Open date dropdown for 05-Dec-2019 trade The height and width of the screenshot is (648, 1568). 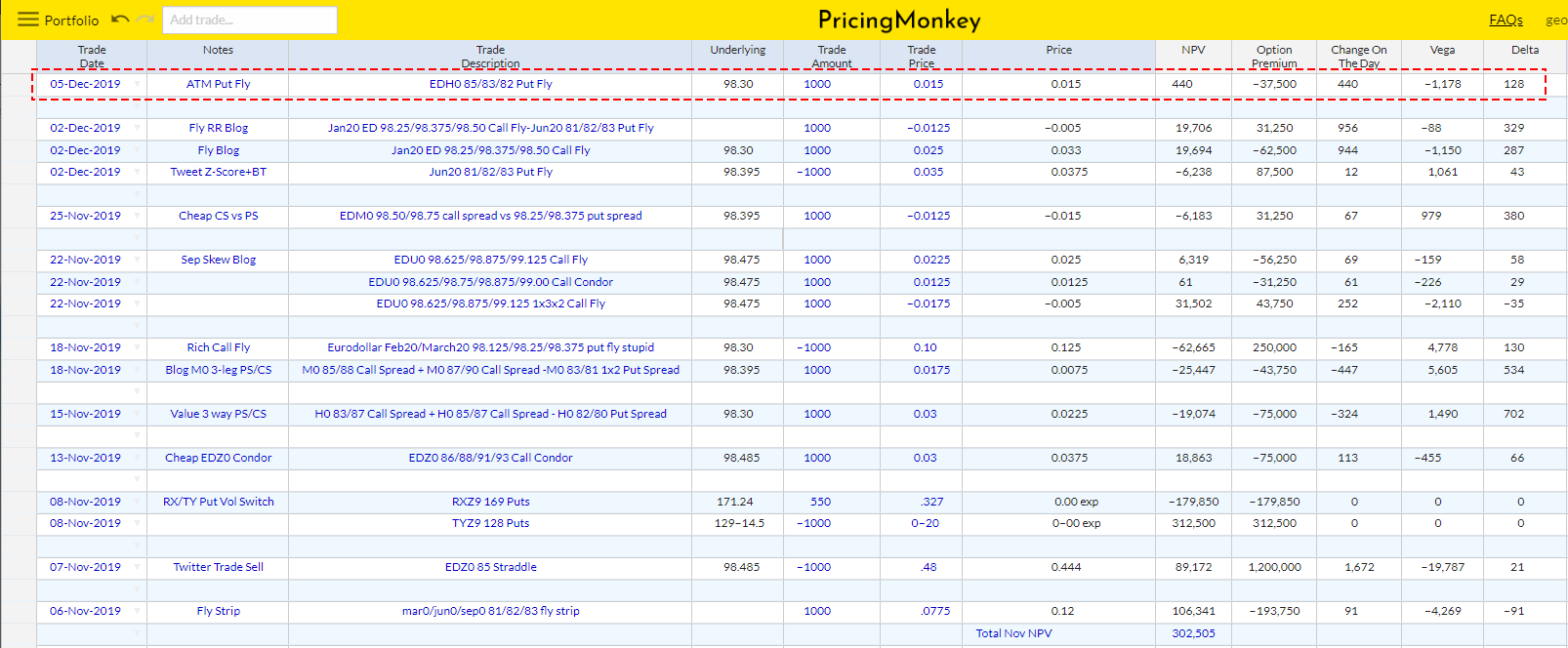(x=137, y=84)
